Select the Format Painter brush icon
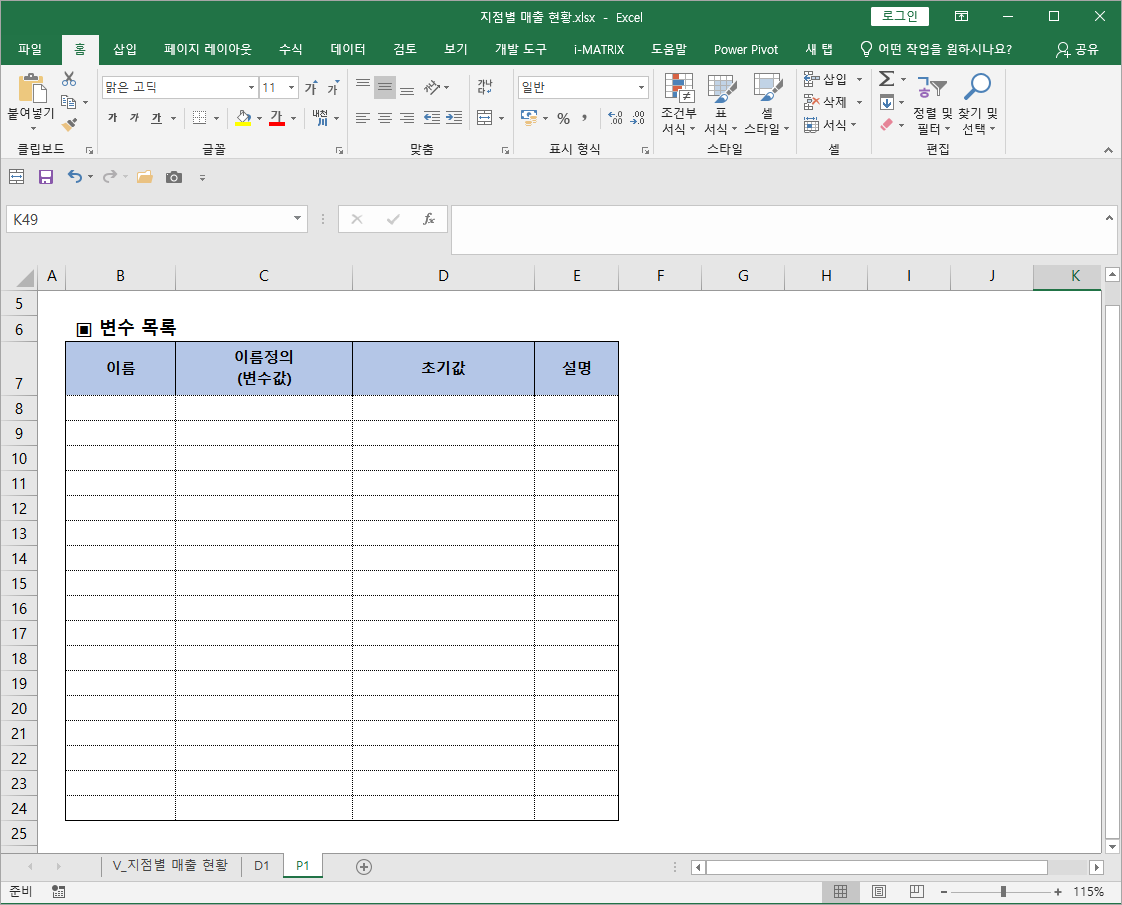The image size is (1122, 905). click(x=69, y=125)
